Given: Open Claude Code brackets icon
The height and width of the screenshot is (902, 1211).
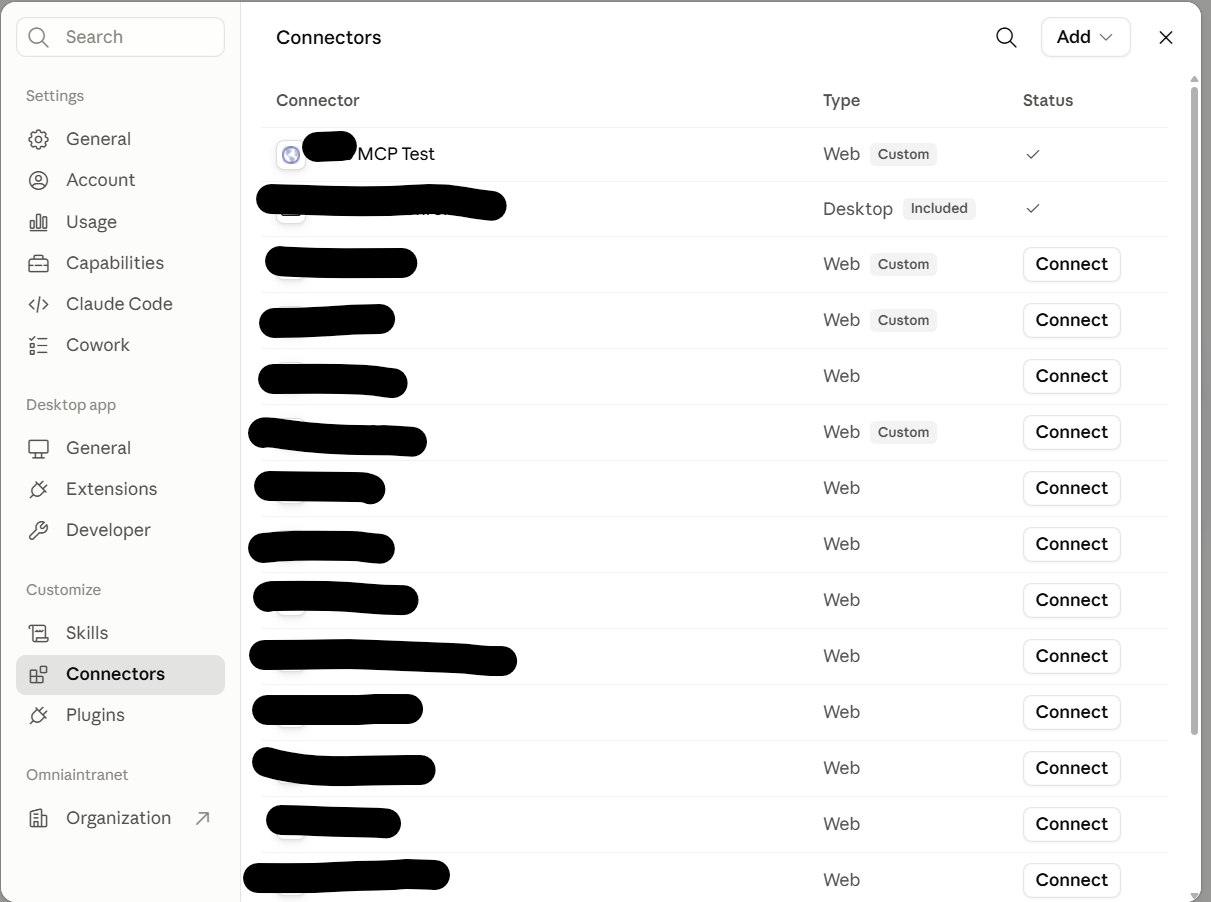Looking at the screenshot, I should (38, 304).
